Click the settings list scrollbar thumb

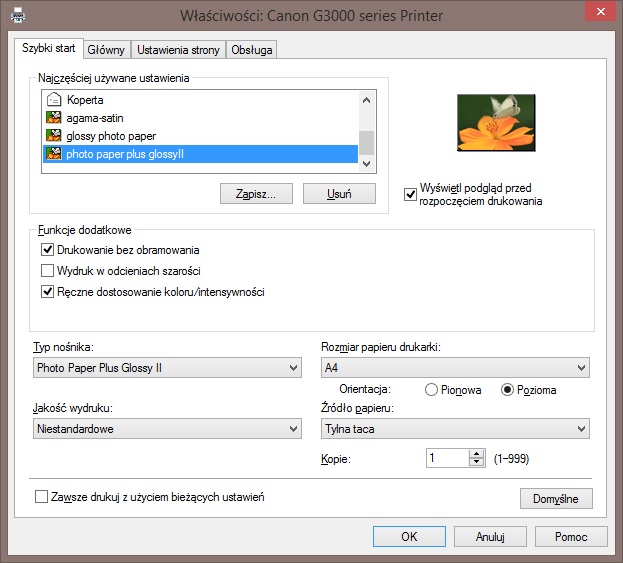(367, 142)
